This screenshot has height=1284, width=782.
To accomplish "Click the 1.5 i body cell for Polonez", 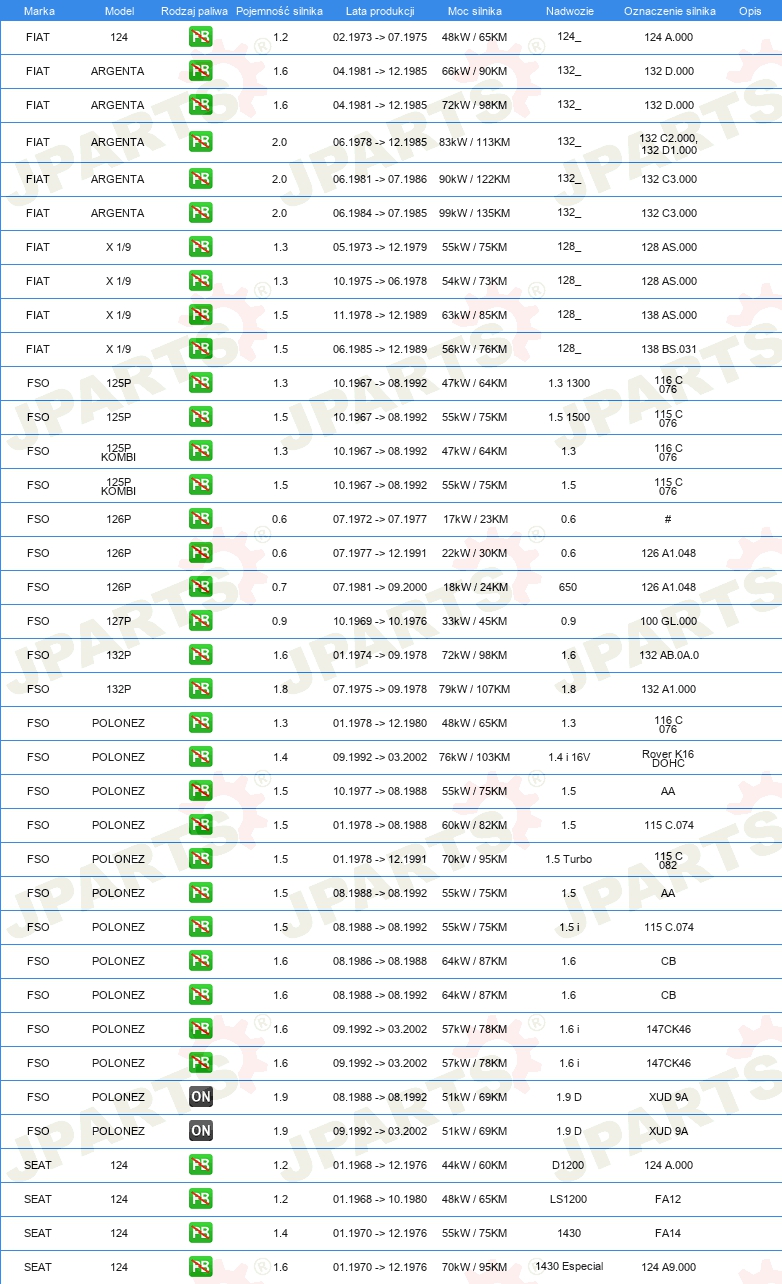I will (569, 927).
